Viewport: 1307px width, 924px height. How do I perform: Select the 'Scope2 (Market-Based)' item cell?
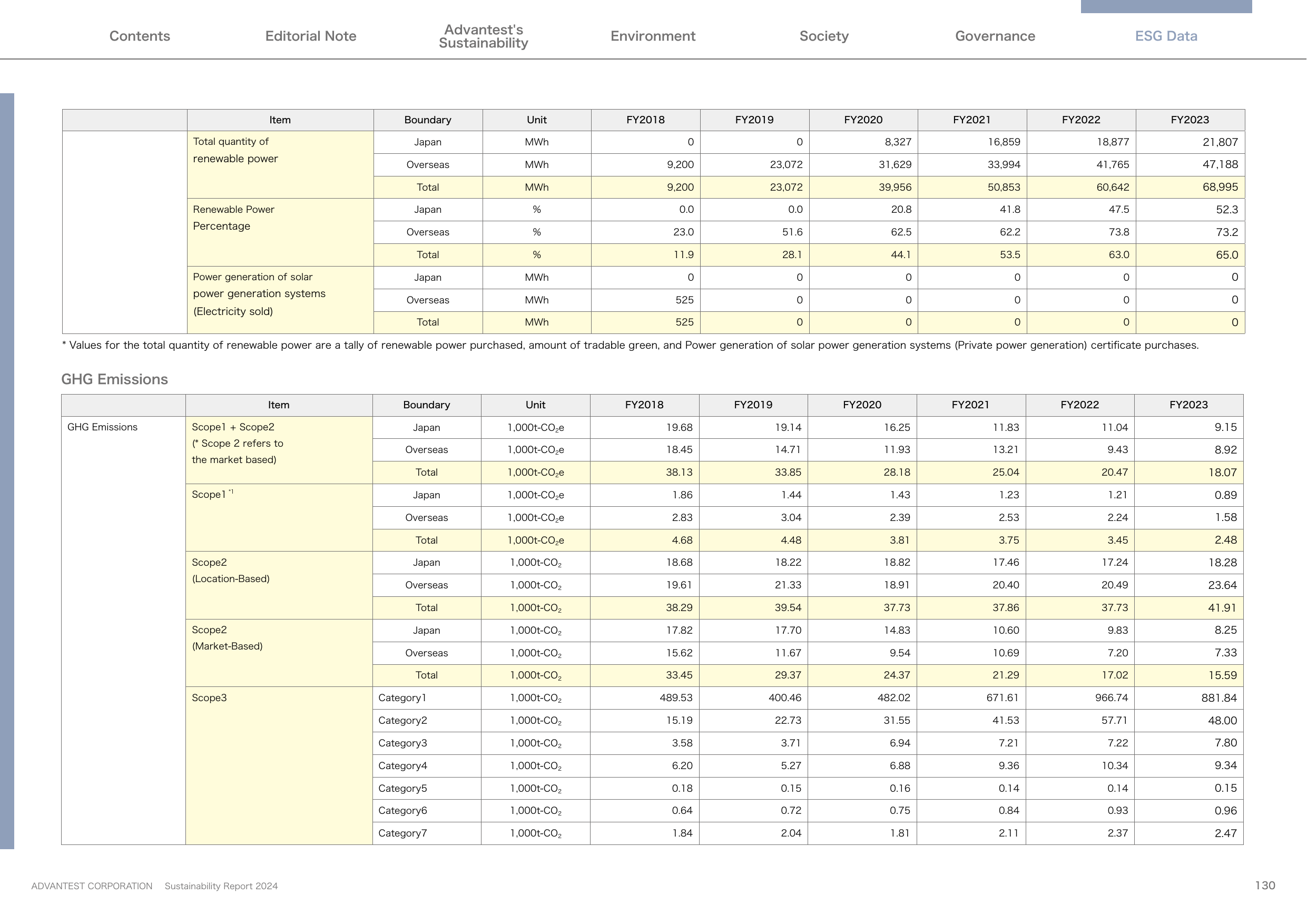click(x=279, y=653)
